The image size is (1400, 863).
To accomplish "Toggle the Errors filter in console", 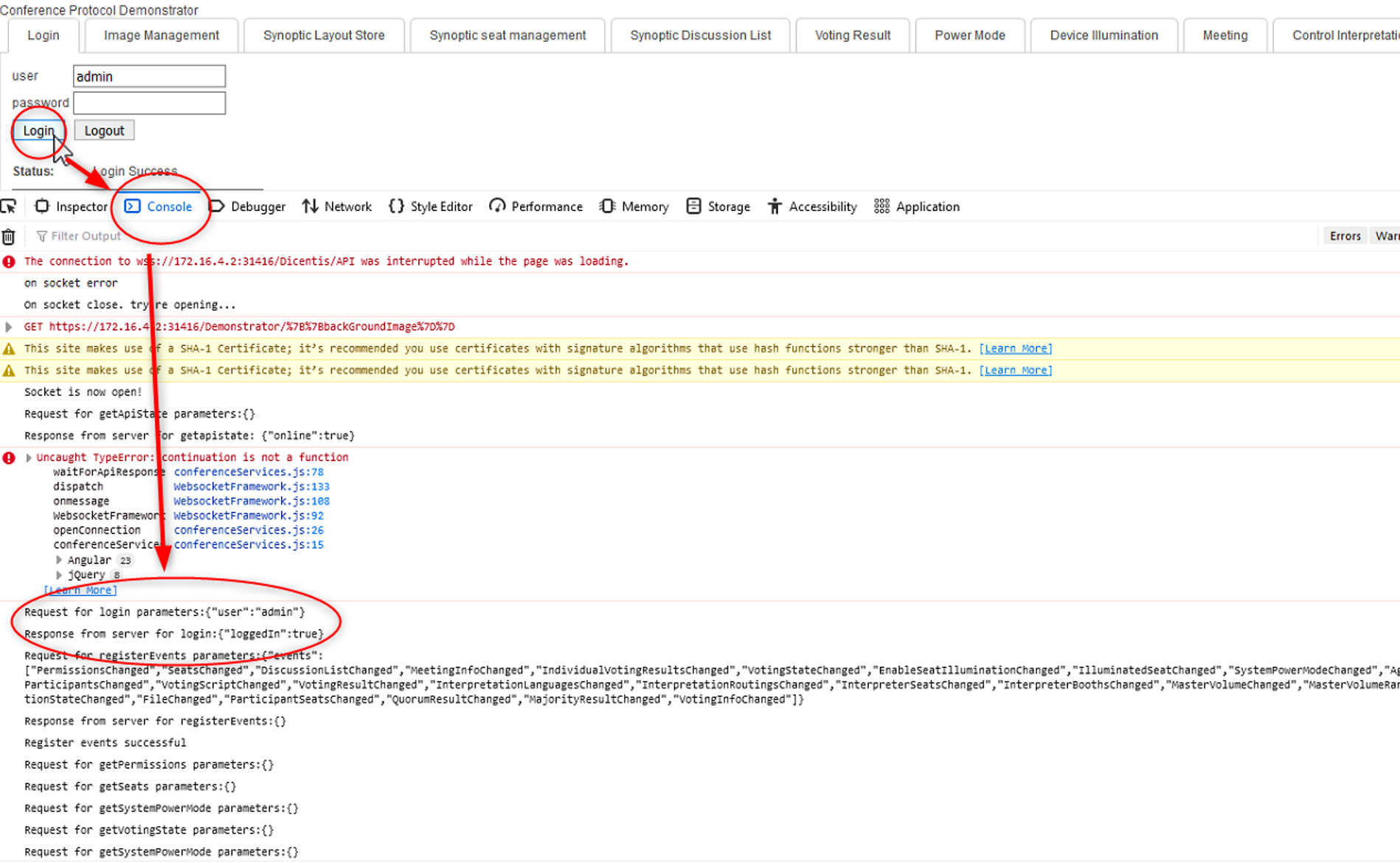I will point(1344,236).
